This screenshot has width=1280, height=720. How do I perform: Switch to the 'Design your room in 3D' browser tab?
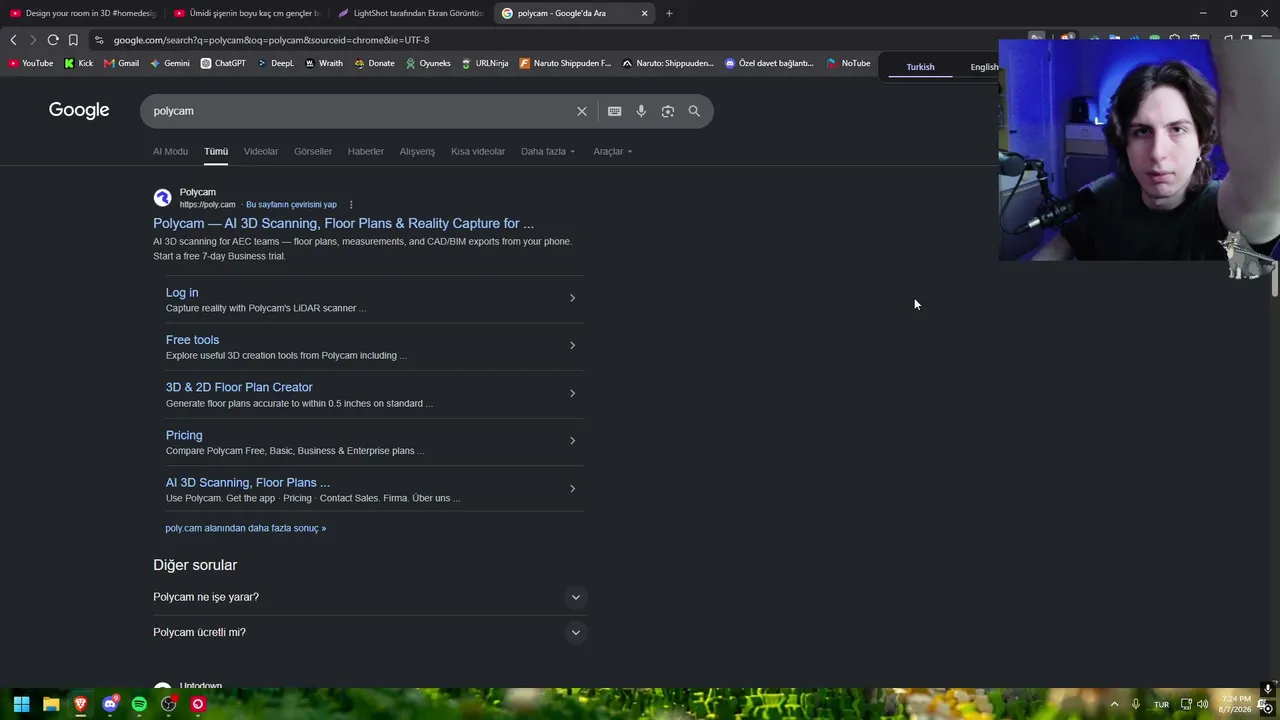(83, 13)
